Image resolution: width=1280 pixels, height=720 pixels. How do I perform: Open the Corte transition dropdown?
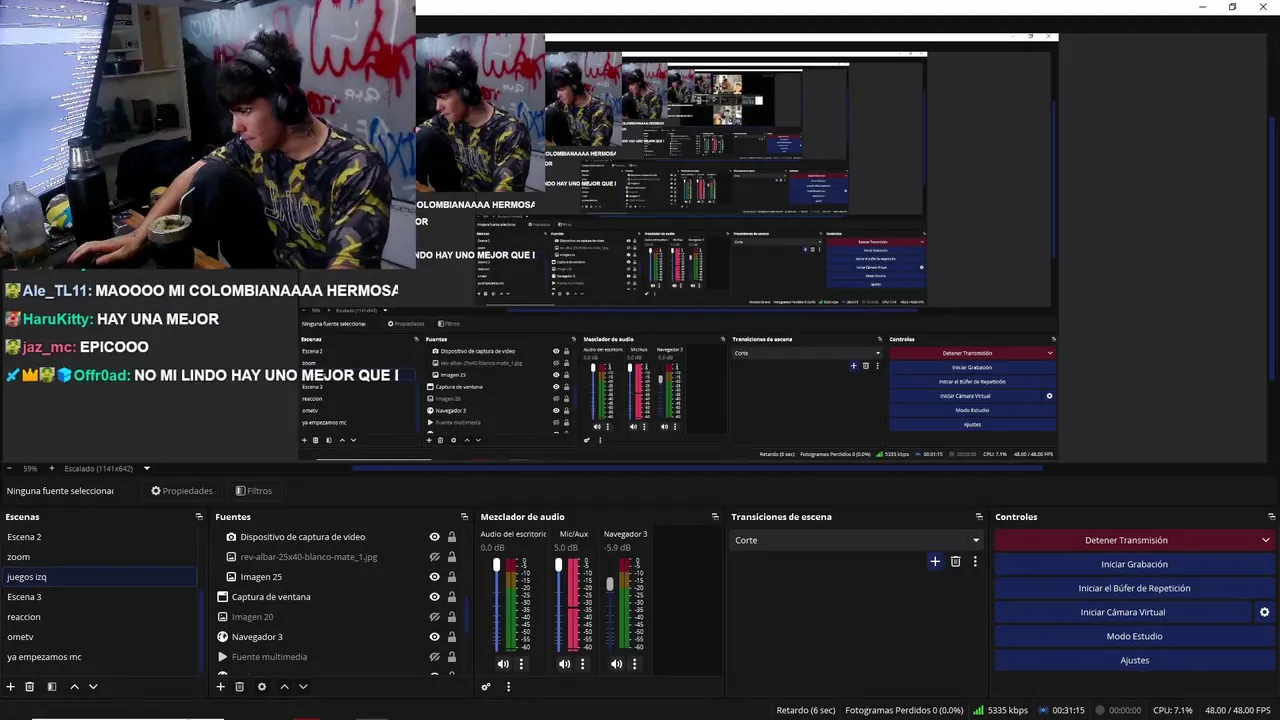[856, 540]
